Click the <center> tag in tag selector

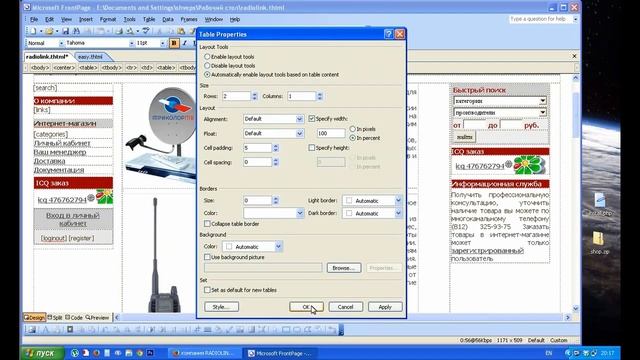tap(64, 68)
